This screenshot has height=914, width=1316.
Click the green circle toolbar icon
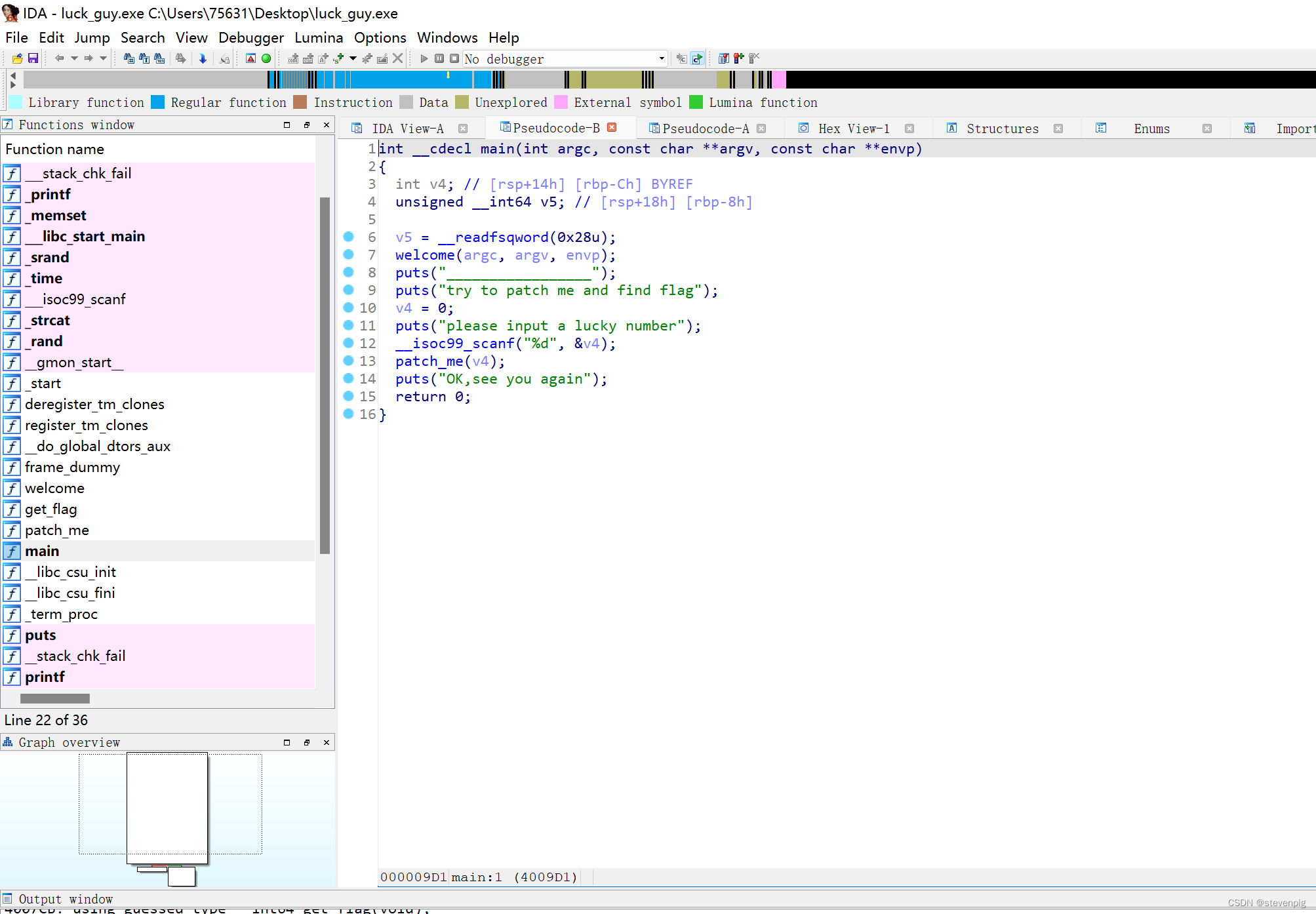266,58
